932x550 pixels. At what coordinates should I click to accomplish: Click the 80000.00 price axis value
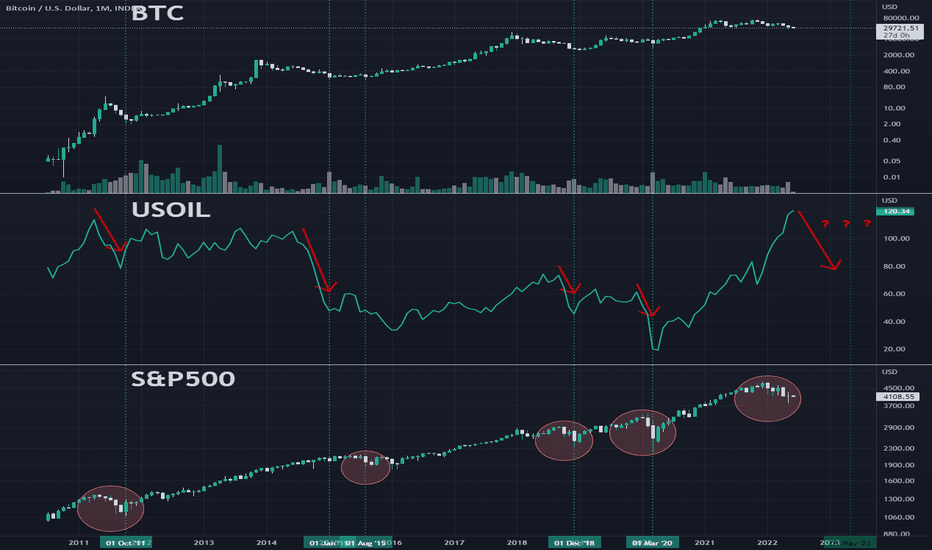[x=901, y=18]
